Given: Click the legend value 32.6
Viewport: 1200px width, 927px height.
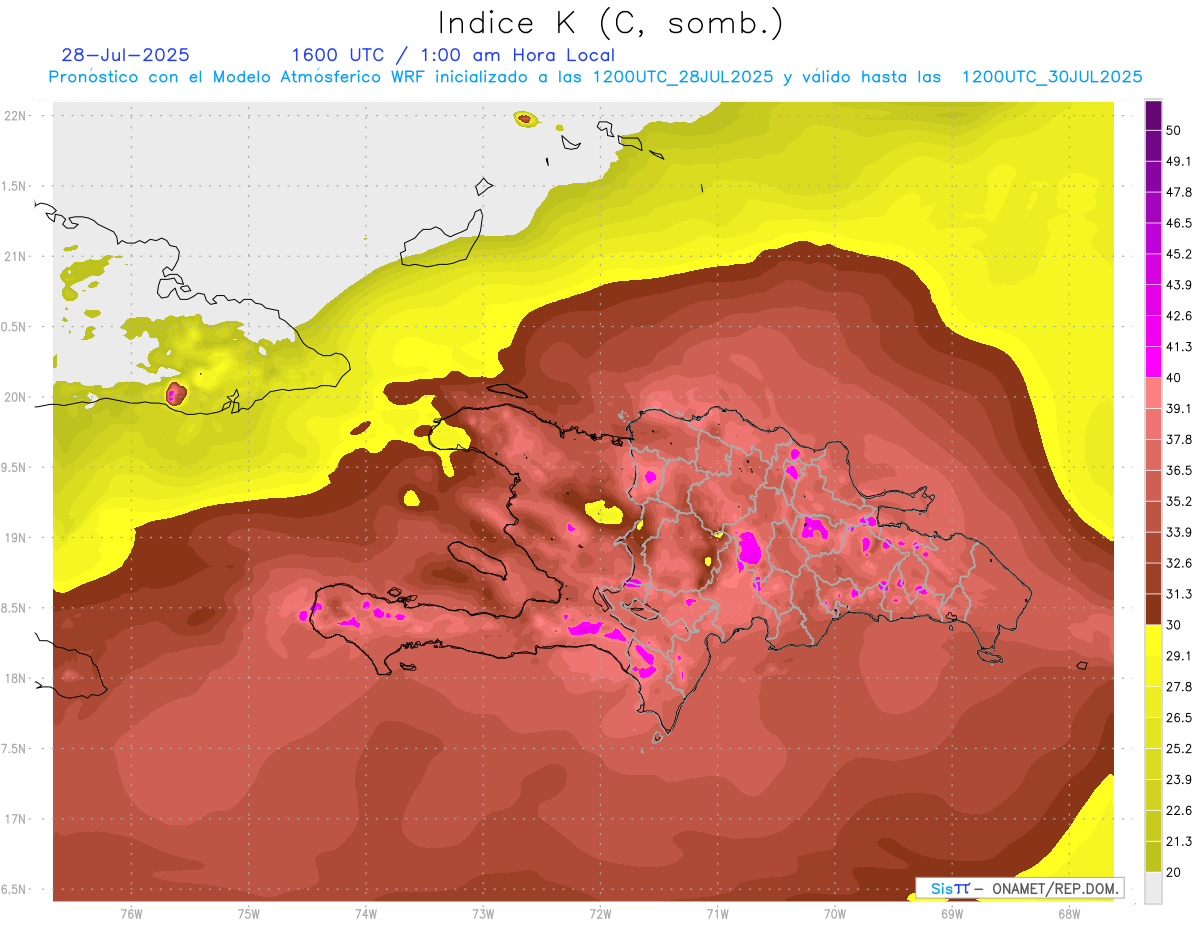Looking at the screenshot, I should pyautogui.click(x=1178, y=563).
